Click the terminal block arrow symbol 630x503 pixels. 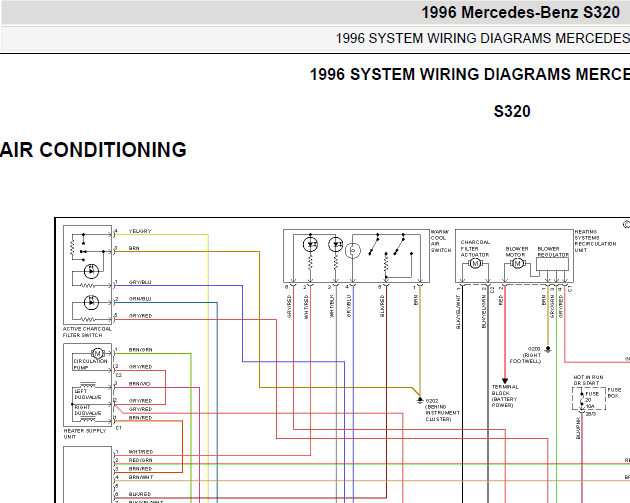[505, 381]
